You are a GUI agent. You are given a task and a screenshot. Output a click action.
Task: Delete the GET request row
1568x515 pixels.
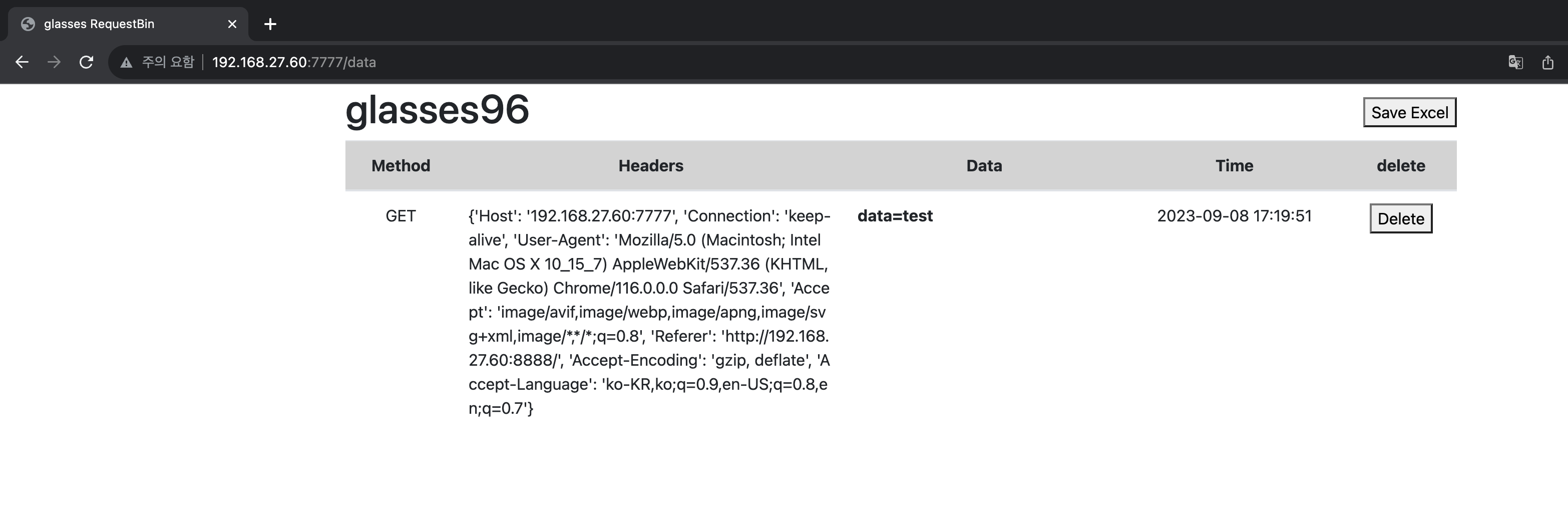pyautogui.click(x=1401, y=218)
